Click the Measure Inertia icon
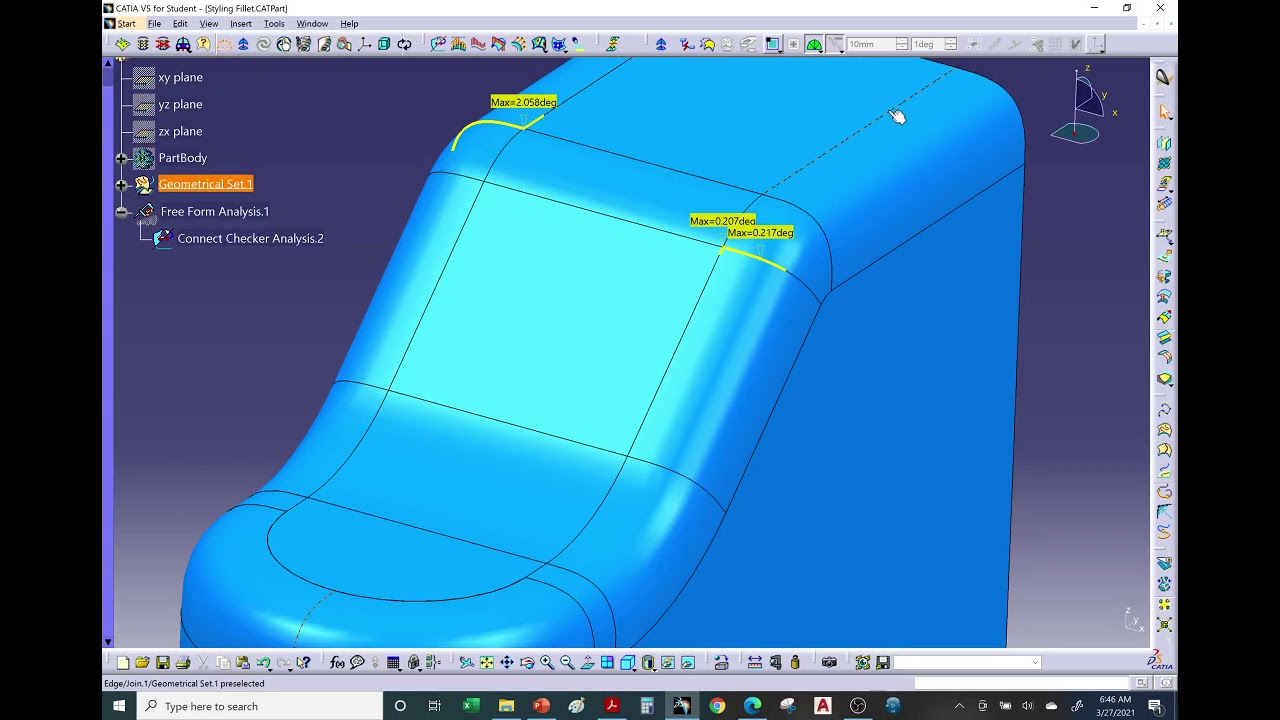 [x=795, y=662]
